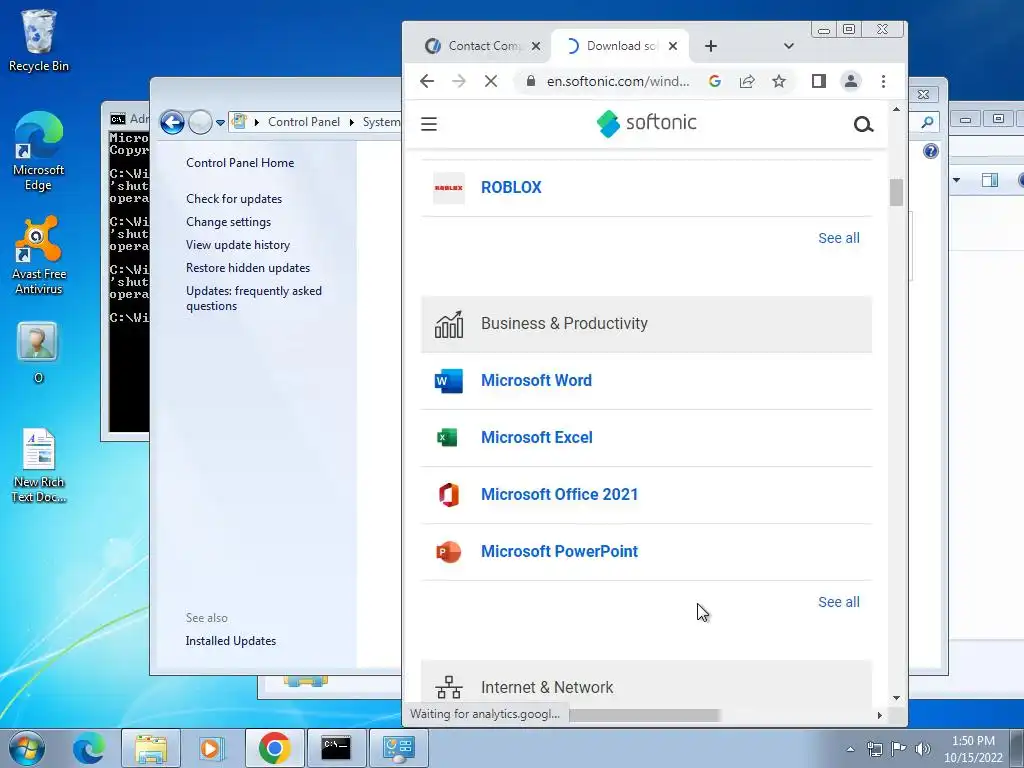
Task: Click the site lock icon
Action: [x=531, y=81]
